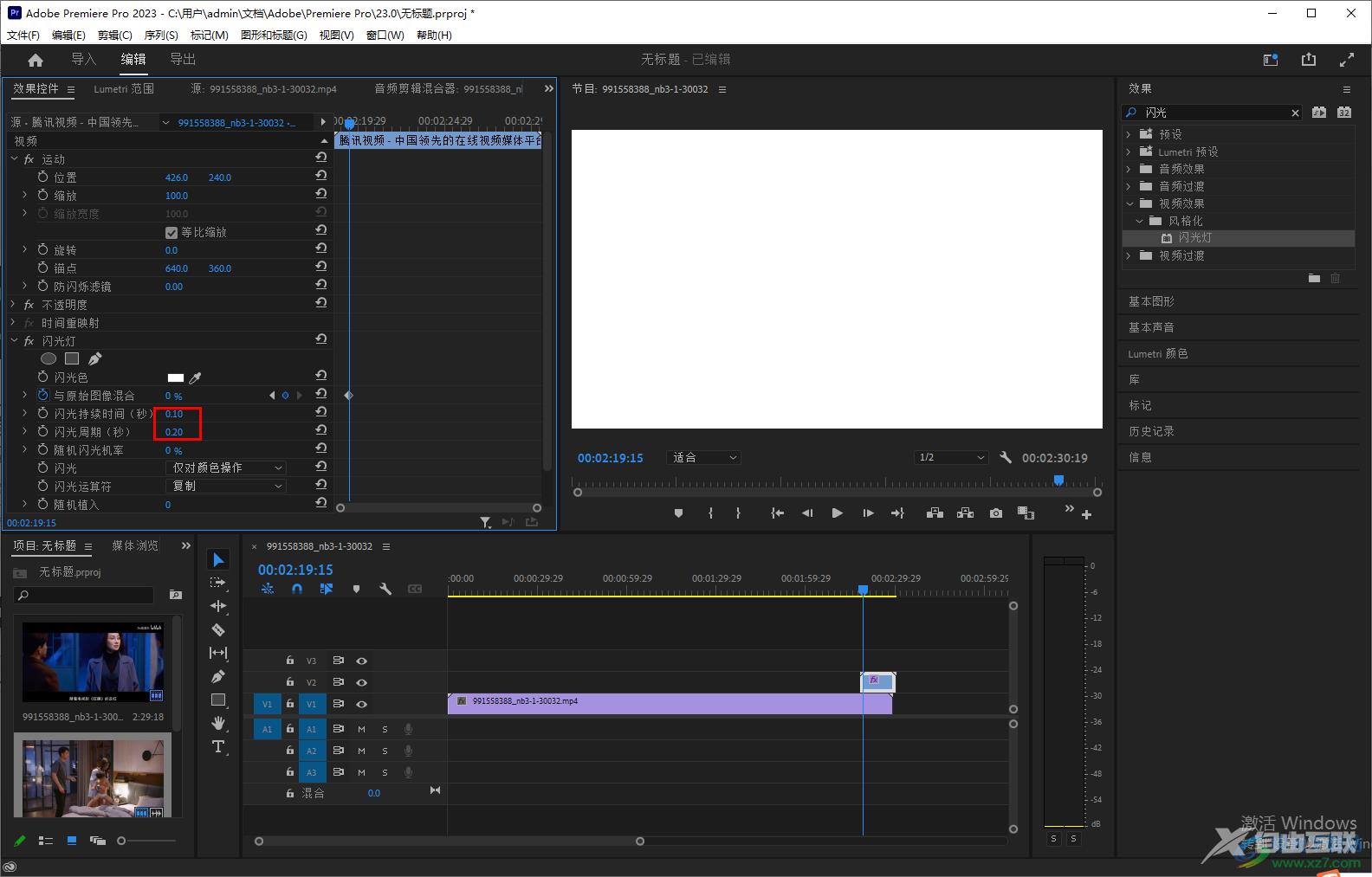The width and height of the screenshot is (1372, 877).
Task: Toggle animation stopwatch for 与原始图像混合
Action: [x=42, y=395]
